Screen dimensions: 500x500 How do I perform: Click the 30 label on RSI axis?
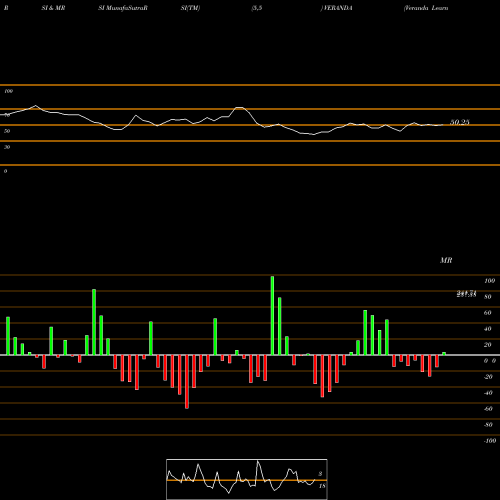[7, 147]
